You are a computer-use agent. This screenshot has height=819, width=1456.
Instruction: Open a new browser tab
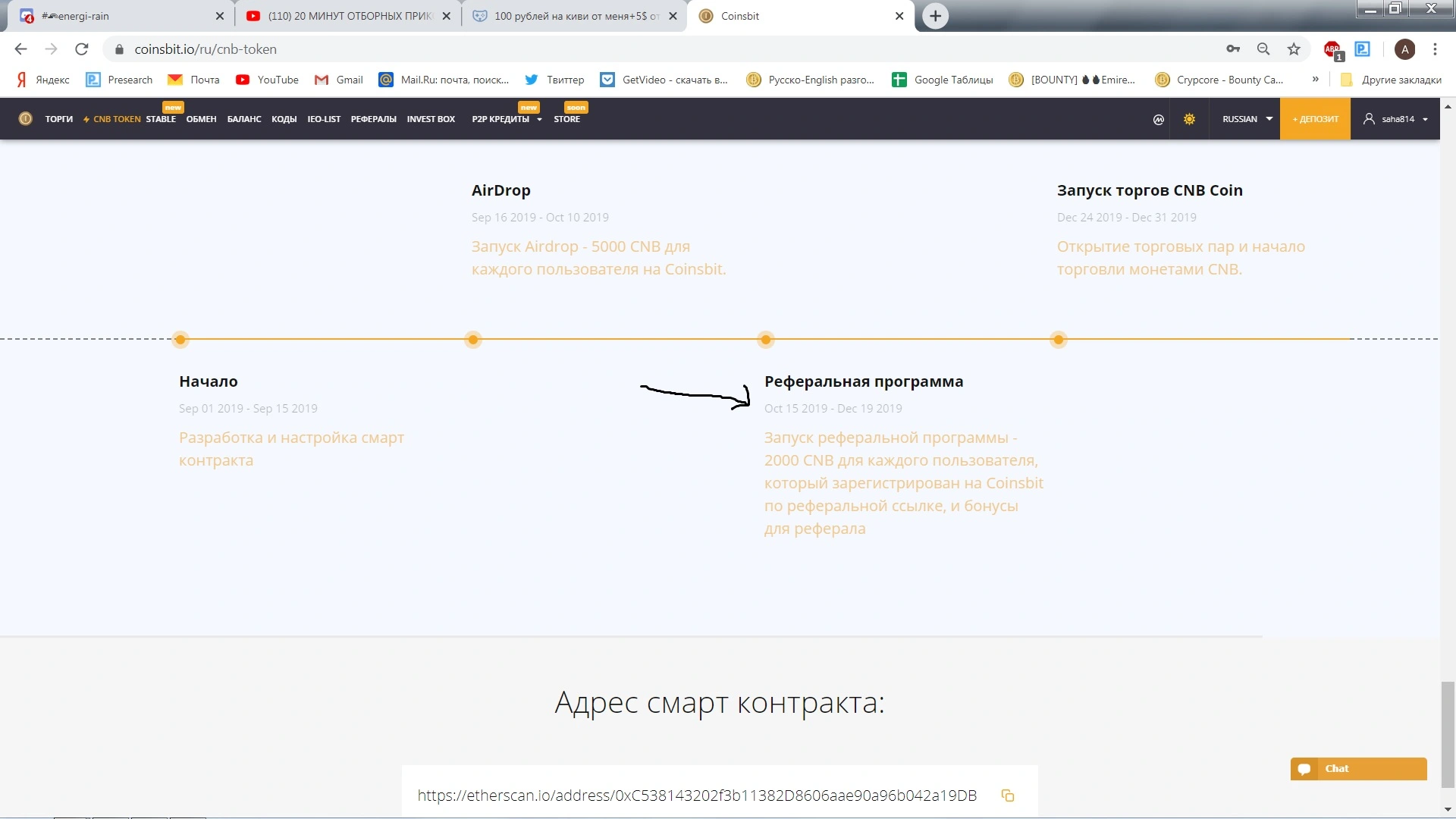(x=935, y=16)
